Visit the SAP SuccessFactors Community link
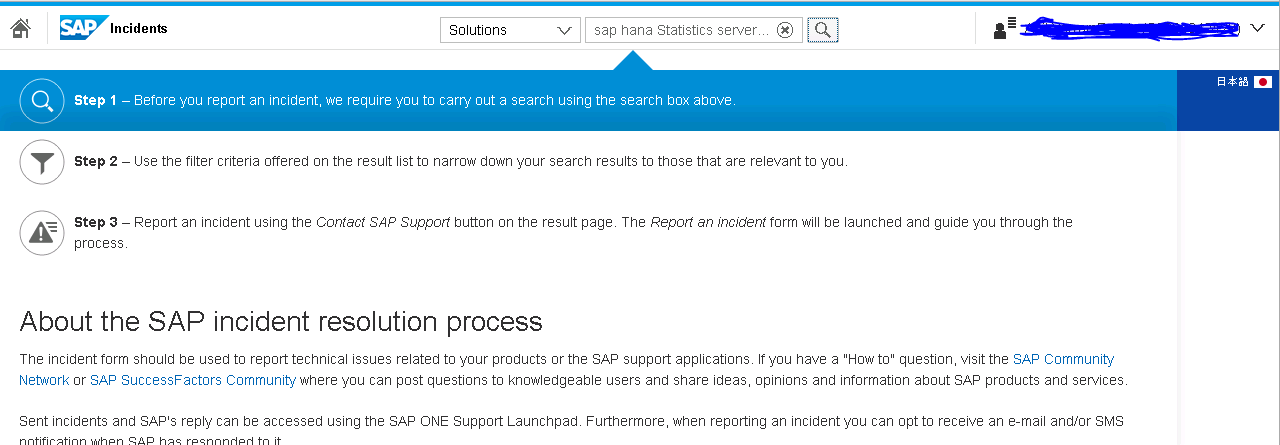The height and width of the screenshot is (445, 1280). (193, 380)
